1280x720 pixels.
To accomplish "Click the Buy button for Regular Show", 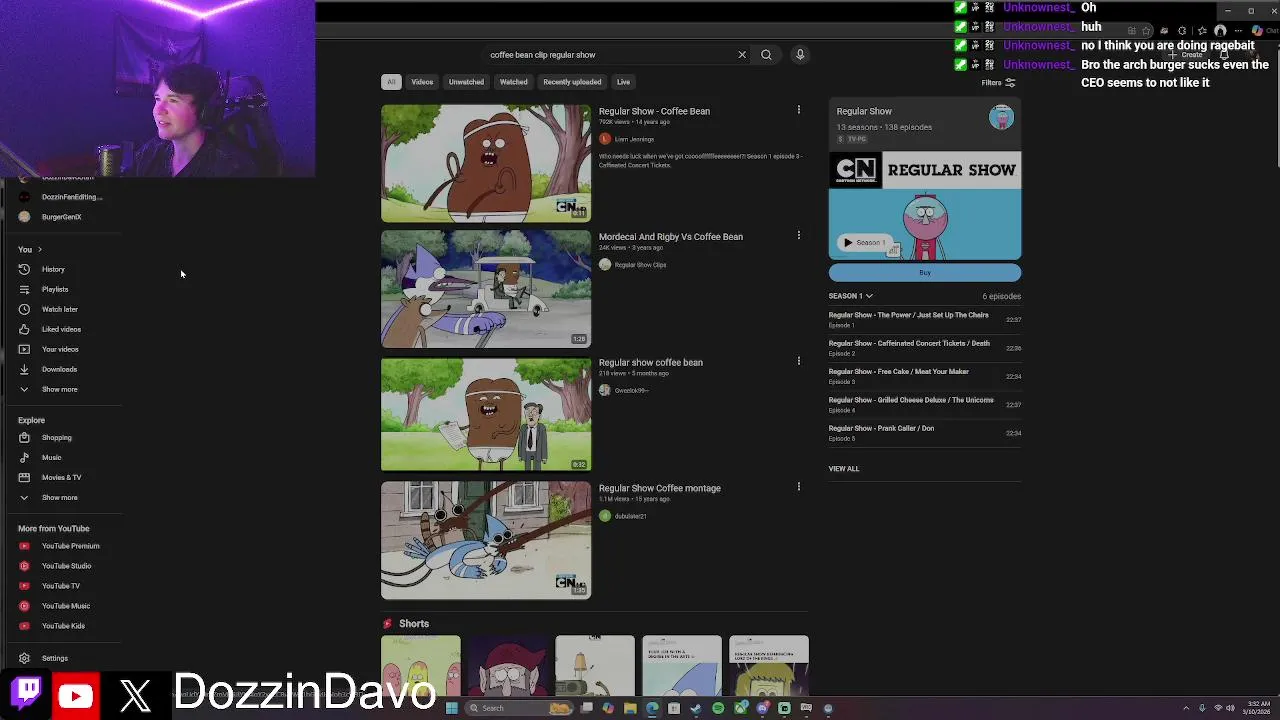I will click(x=925, y=273).
